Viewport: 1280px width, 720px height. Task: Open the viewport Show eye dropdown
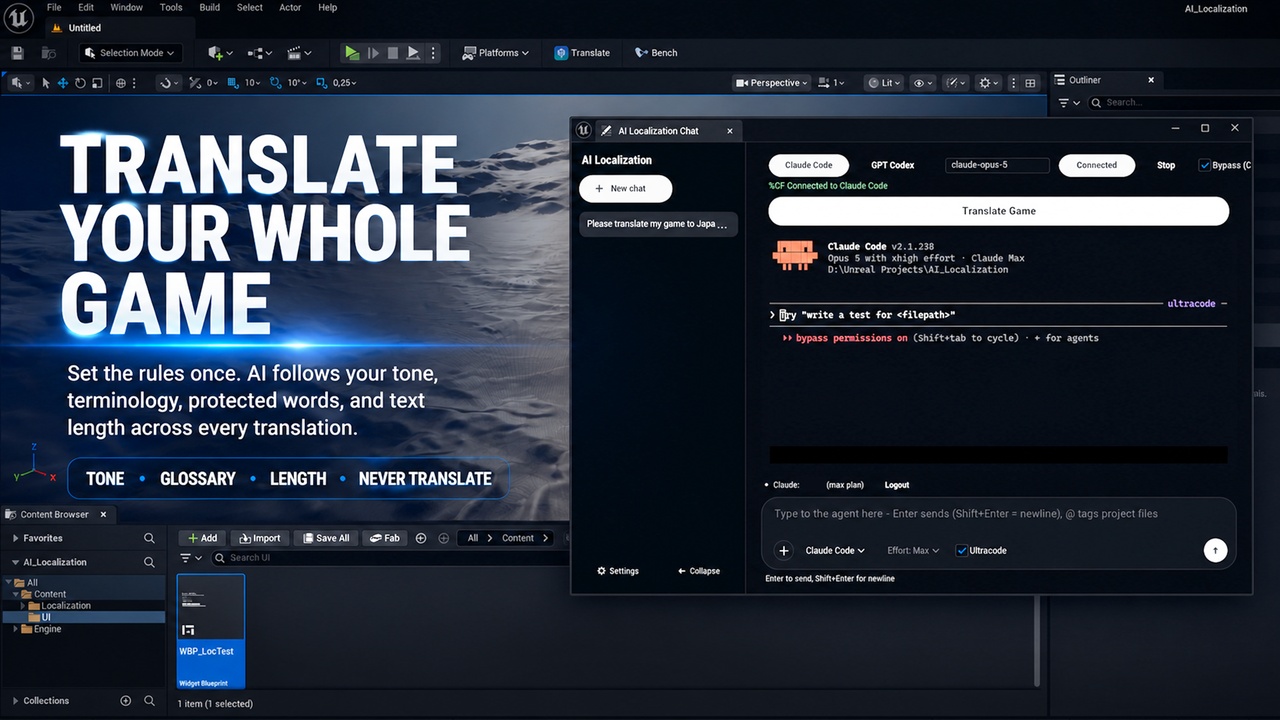click(923, 83)
